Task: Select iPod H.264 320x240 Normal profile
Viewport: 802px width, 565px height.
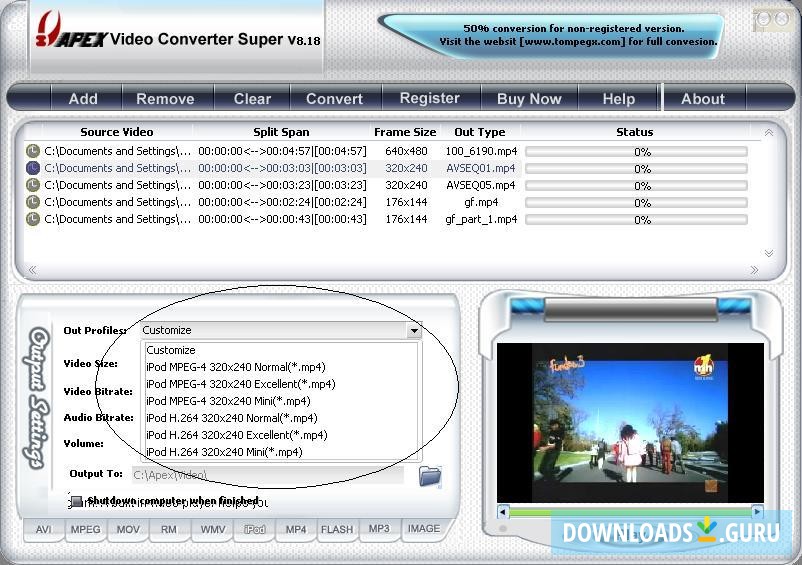Action: click(281, 418)
